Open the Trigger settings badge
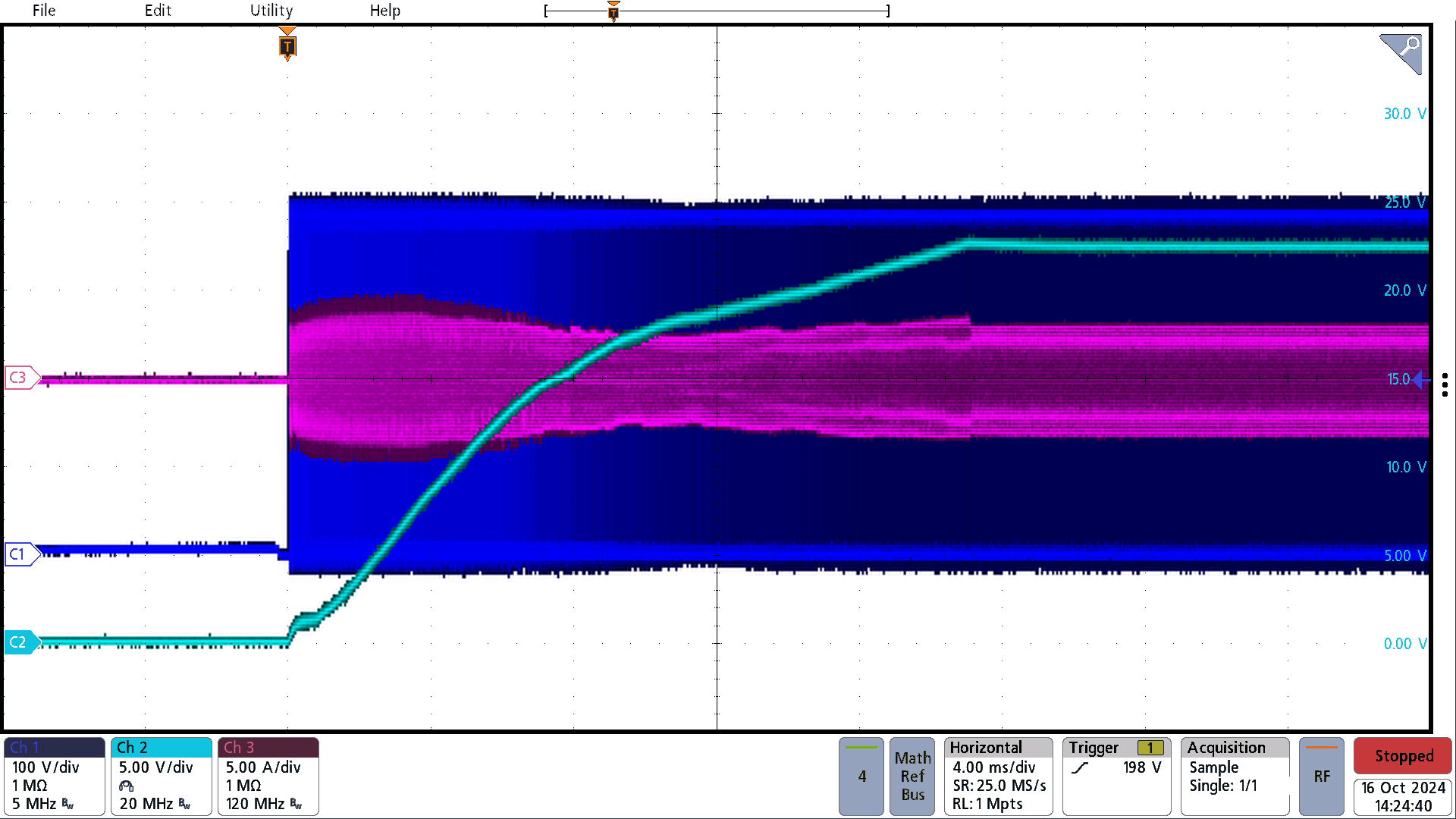The height and width of the screenshot is (819, 1456). click(1116, 776)
